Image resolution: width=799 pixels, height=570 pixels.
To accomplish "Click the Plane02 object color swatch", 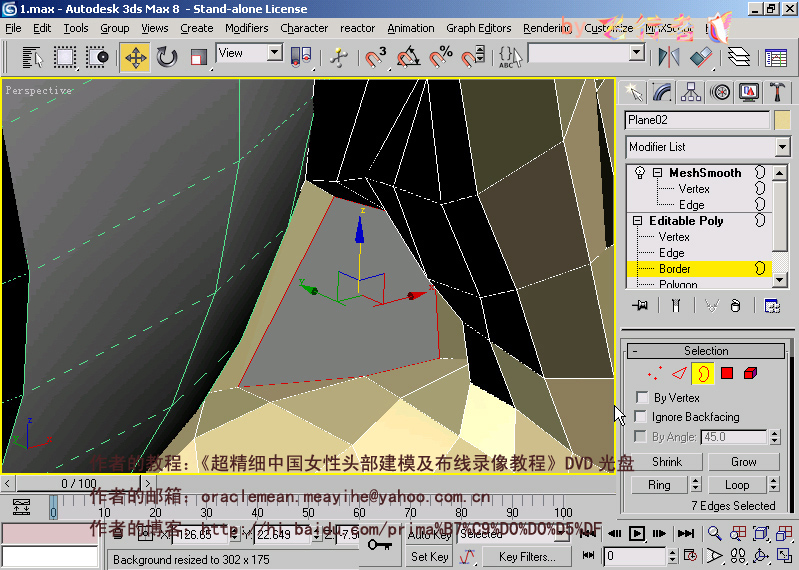I will tap(782, 120).
